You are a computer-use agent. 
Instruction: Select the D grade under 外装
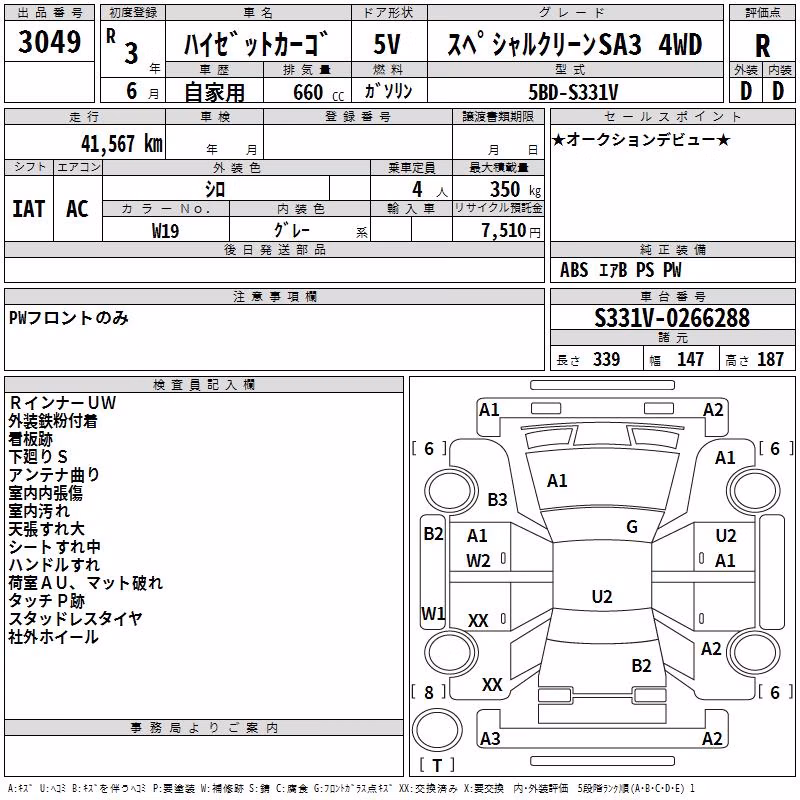coord(746,91)
